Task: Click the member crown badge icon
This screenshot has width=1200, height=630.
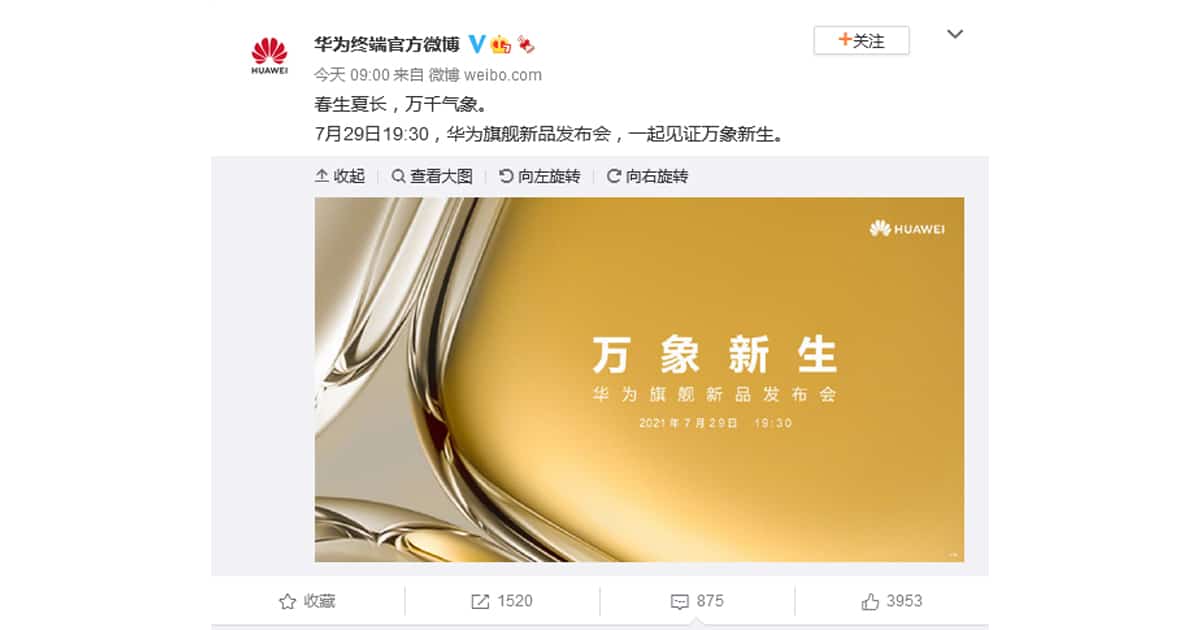Action: pyautogui.click(x=501, y=44)
